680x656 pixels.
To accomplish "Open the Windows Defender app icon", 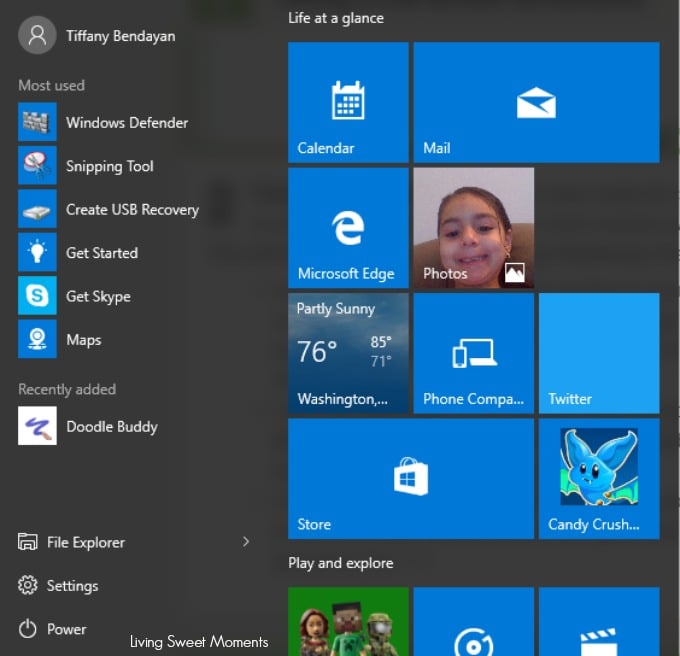I will point(37,122).
